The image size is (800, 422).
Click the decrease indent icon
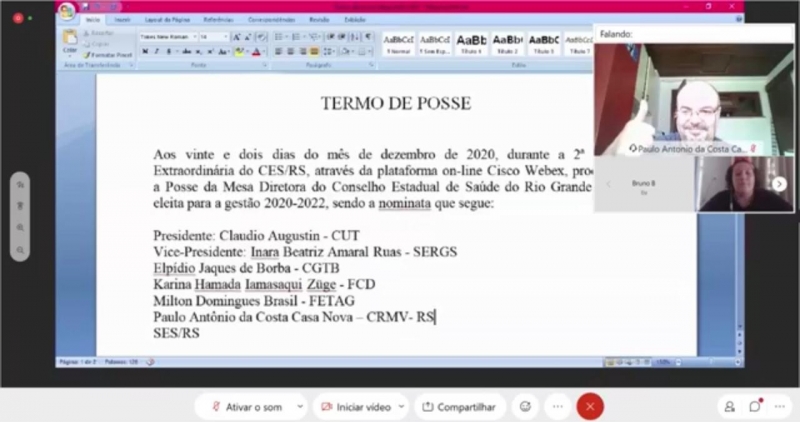click(331, 37)
